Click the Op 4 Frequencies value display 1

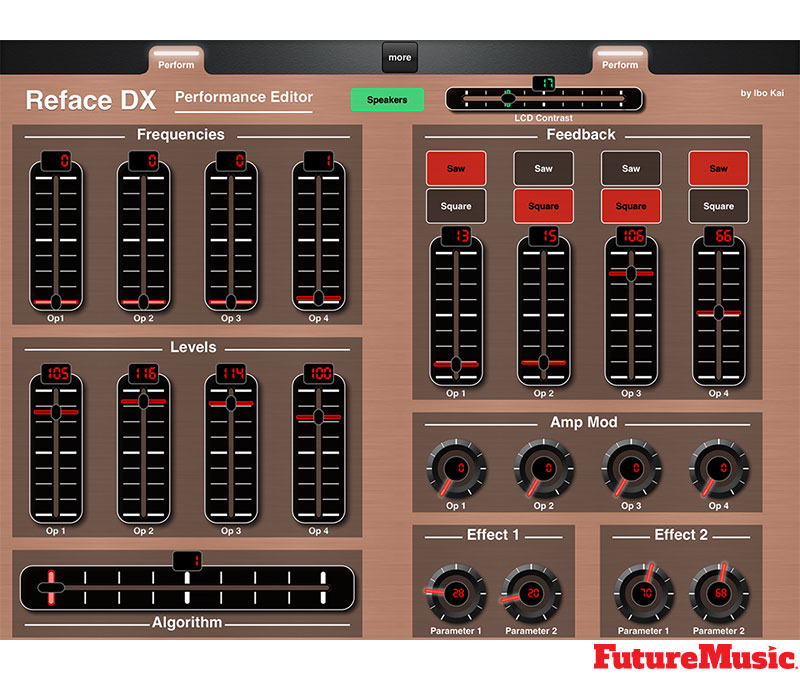[x=318, y=161]
